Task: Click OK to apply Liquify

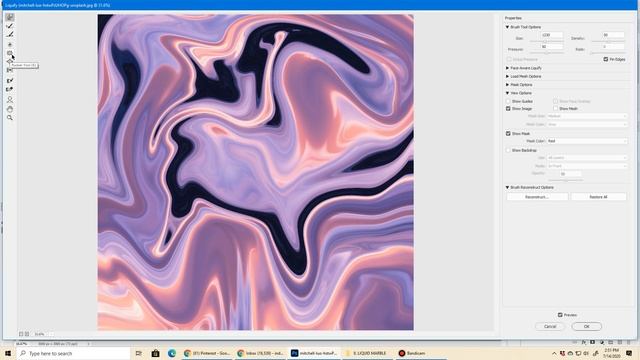Action: pyautogui.click(x=587, y=326)
